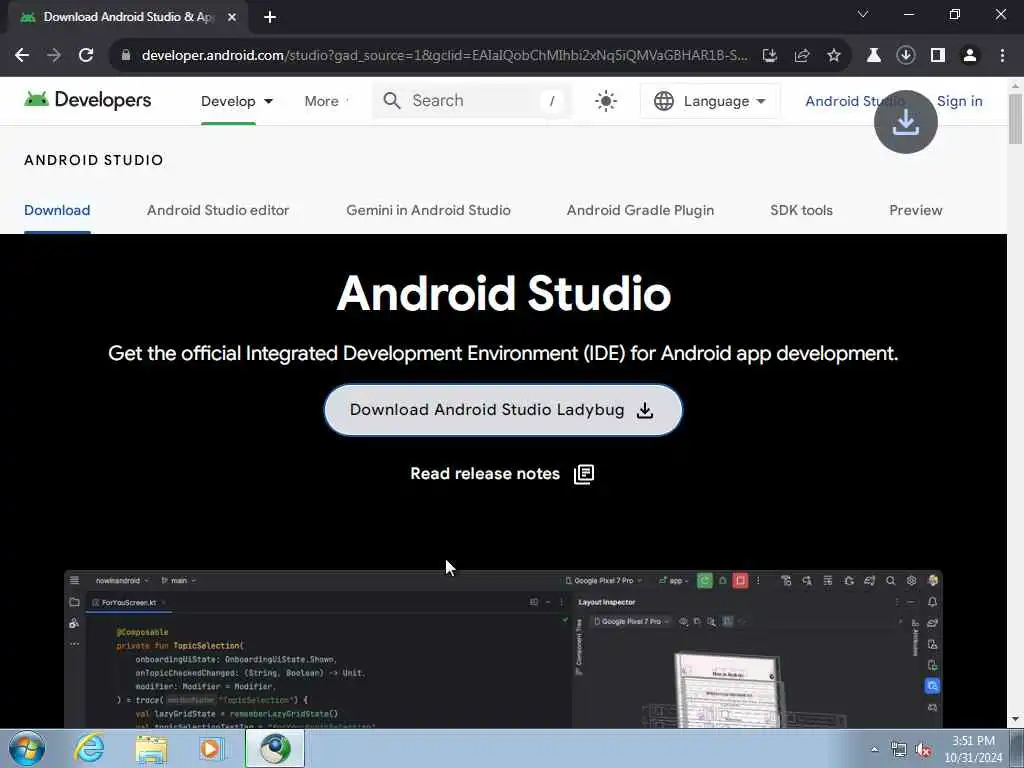
Task: Launch Internet Explorer from taskbar
Action: (x=89, y=748)
